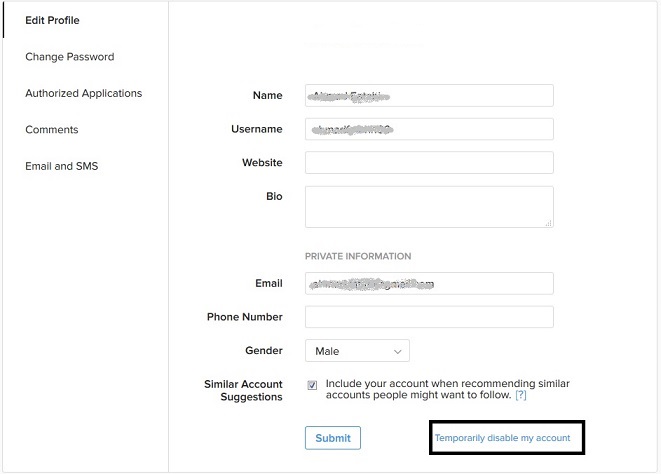Toggle the Similar Account Suggestions checkbox

pos(313,384)
